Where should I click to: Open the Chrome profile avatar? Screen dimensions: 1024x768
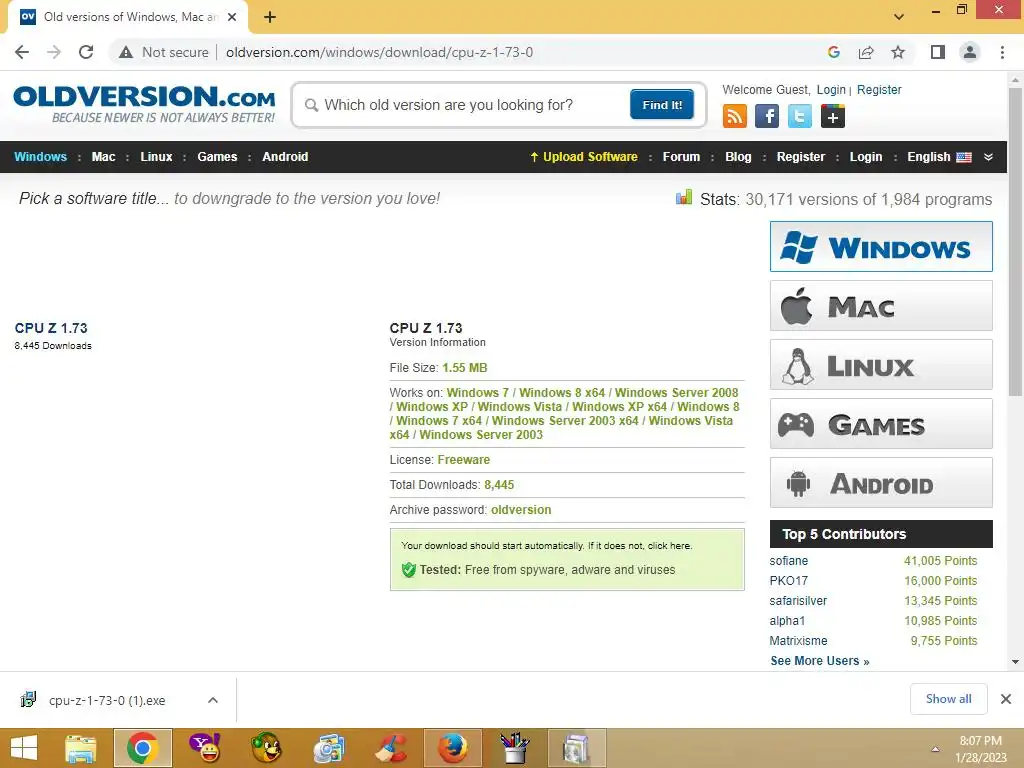click(x=970, y=52)
